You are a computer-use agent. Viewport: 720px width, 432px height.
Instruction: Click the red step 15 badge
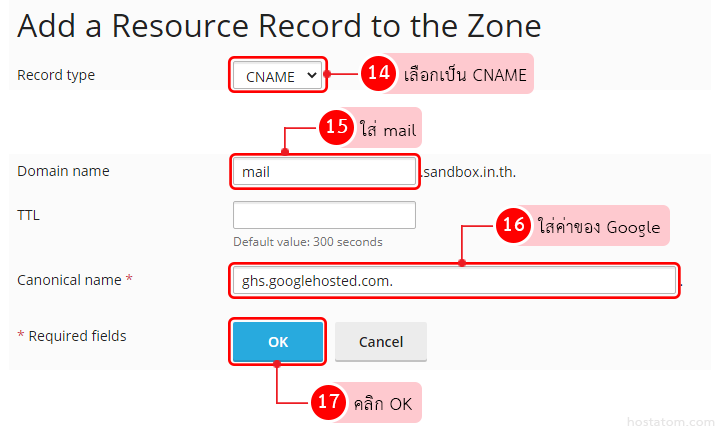click(336, 127)
